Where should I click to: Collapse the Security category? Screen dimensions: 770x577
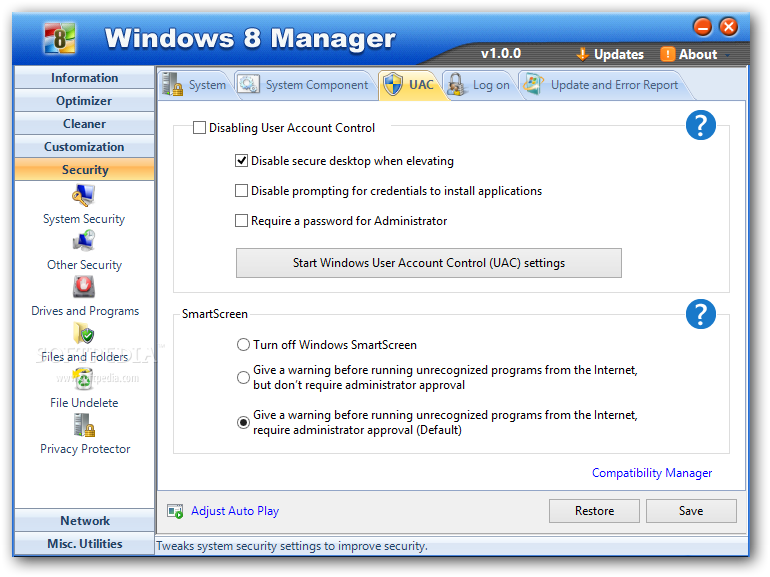pos(84,169)
